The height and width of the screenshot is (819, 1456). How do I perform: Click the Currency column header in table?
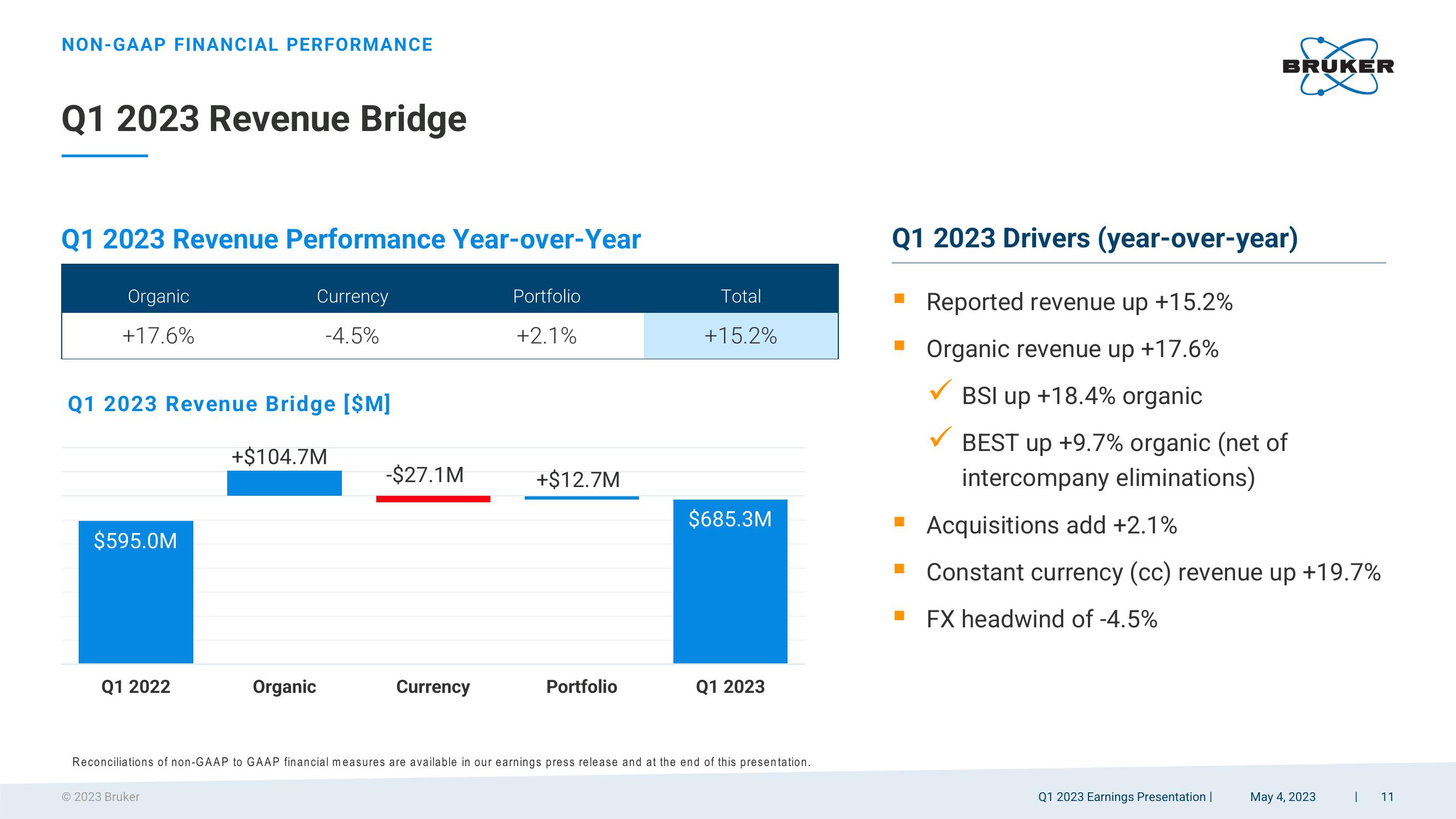point(352,296)
